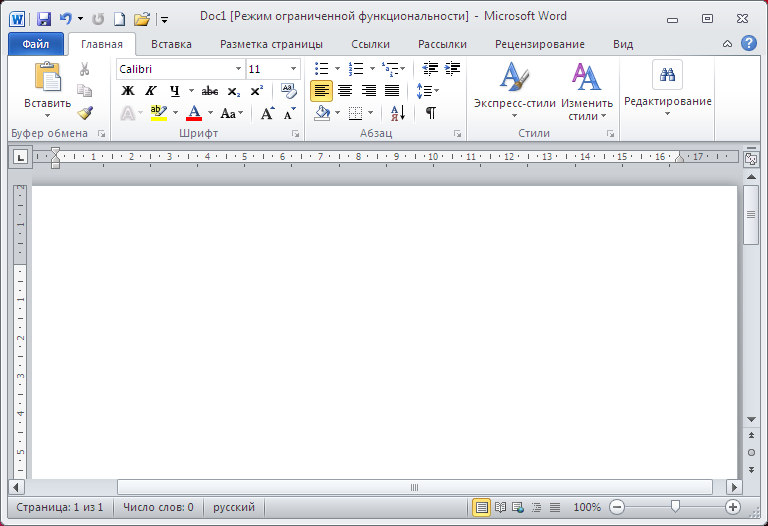Click the zoom slider handle
The width and height of the screenshot is (768, 526).
point(675,506)
